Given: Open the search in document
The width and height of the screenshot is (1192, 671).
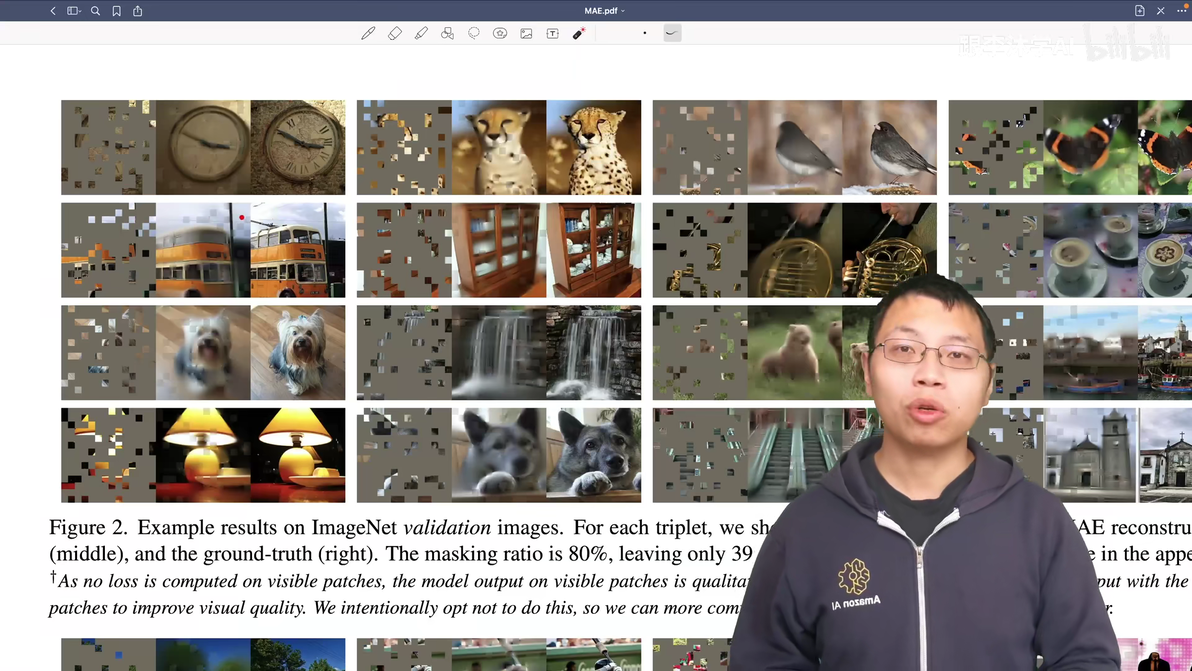Looking at the screenshot, I should point(95,11).
